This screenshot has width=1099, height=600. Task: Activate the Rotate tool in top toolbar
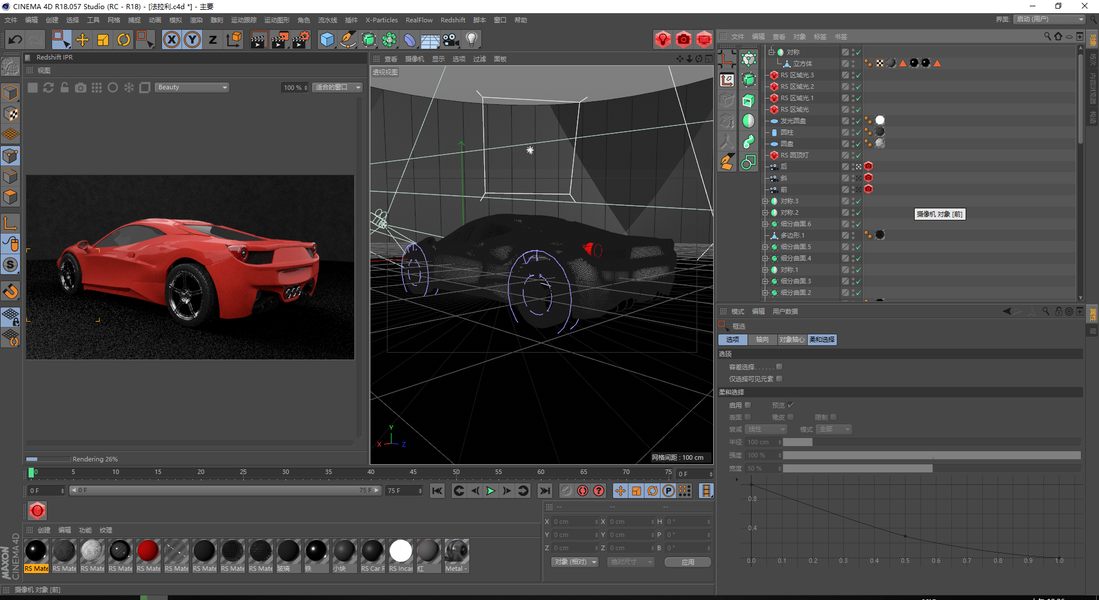click(123, 40)
